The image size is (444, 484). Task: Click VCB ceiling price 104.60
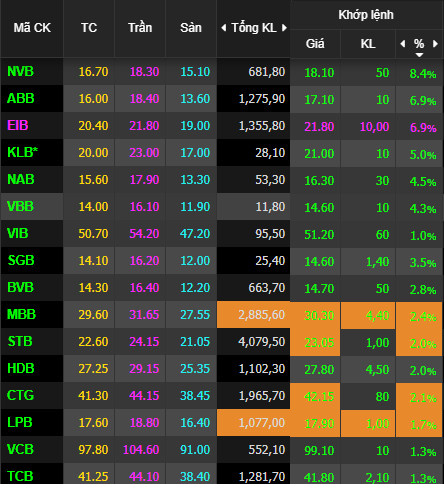141,450
